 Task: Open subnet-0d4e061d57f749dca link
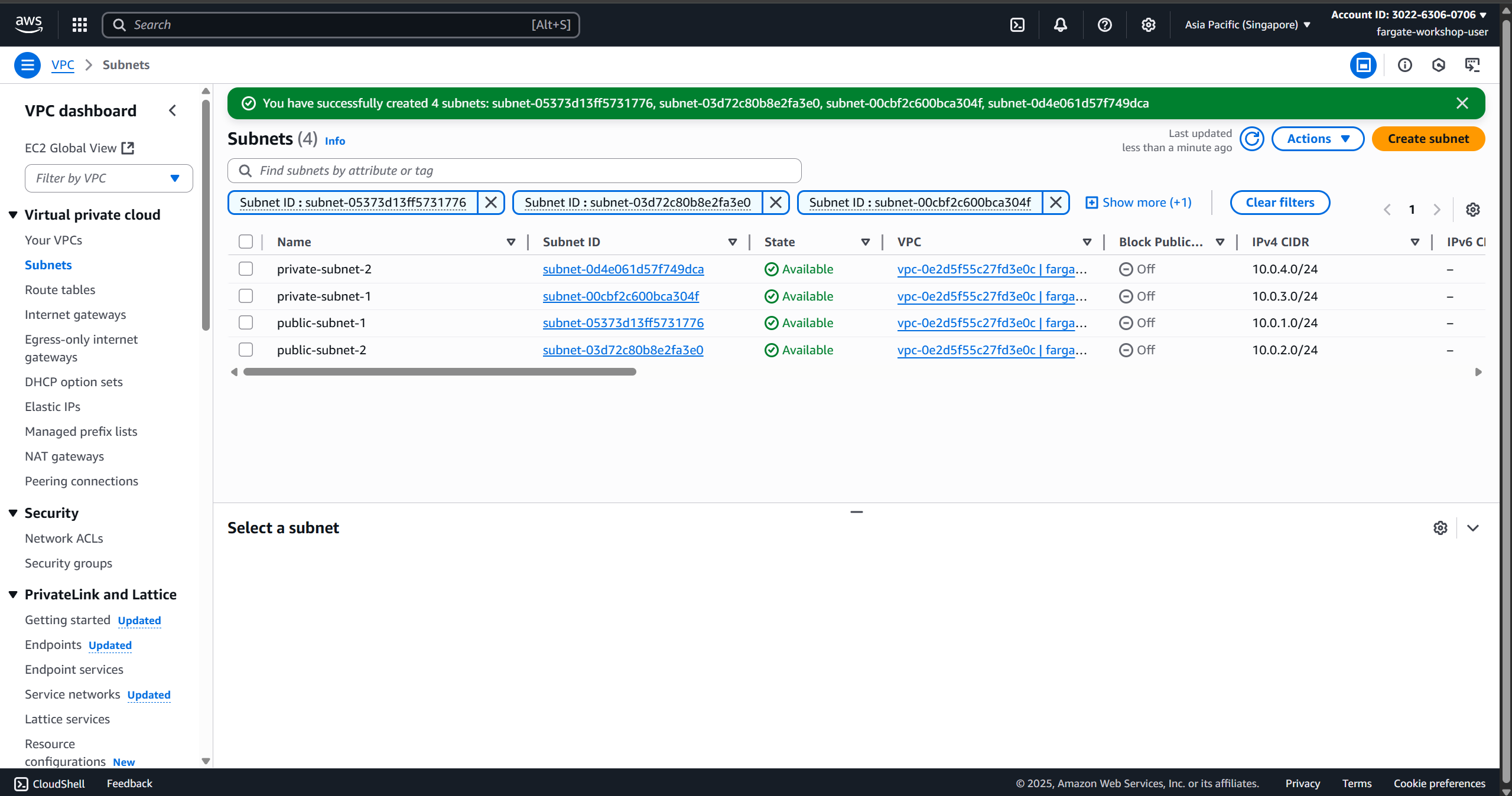(623, 269)
